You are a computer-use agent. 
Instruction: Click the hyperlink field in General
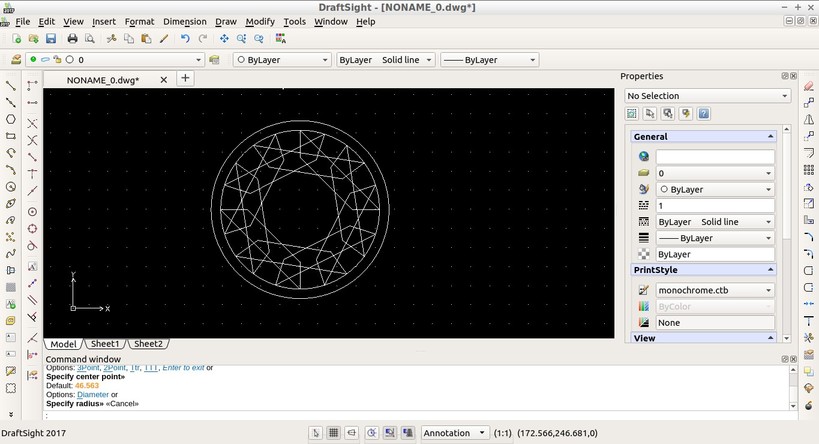(x=715, y=156)
